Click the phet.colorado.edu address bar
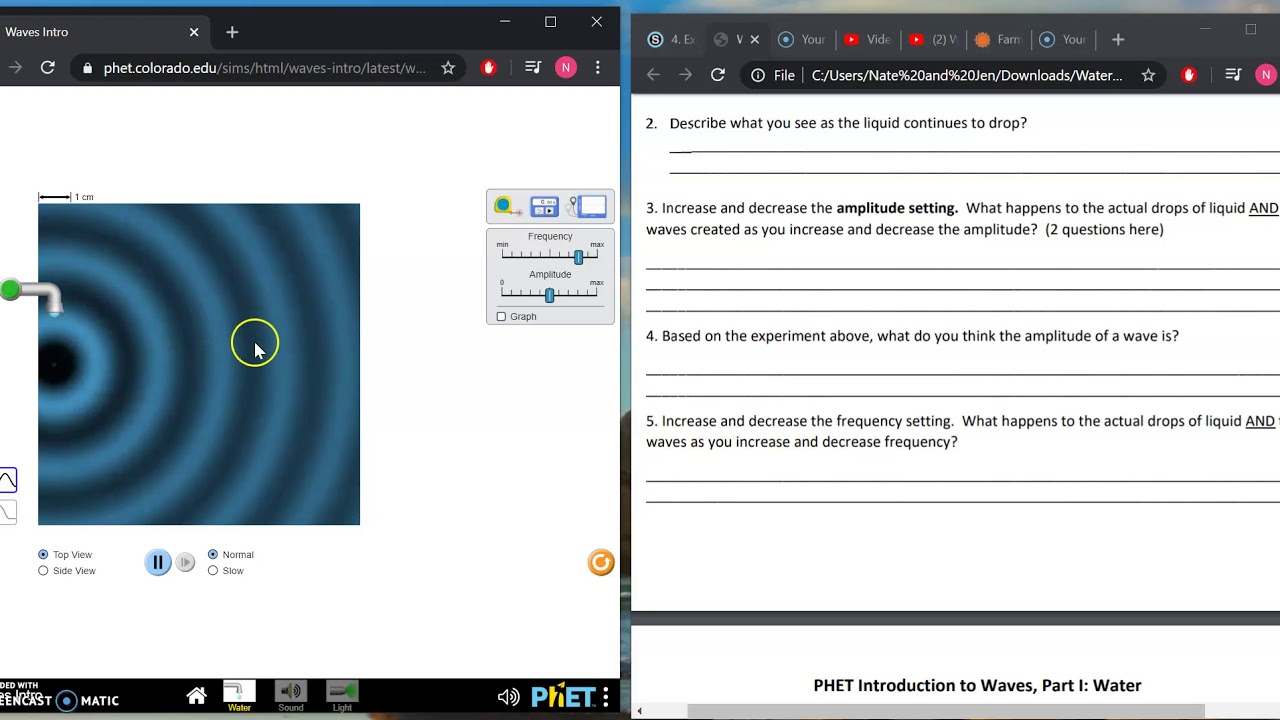1280x720 pixels. click(265, 68)
